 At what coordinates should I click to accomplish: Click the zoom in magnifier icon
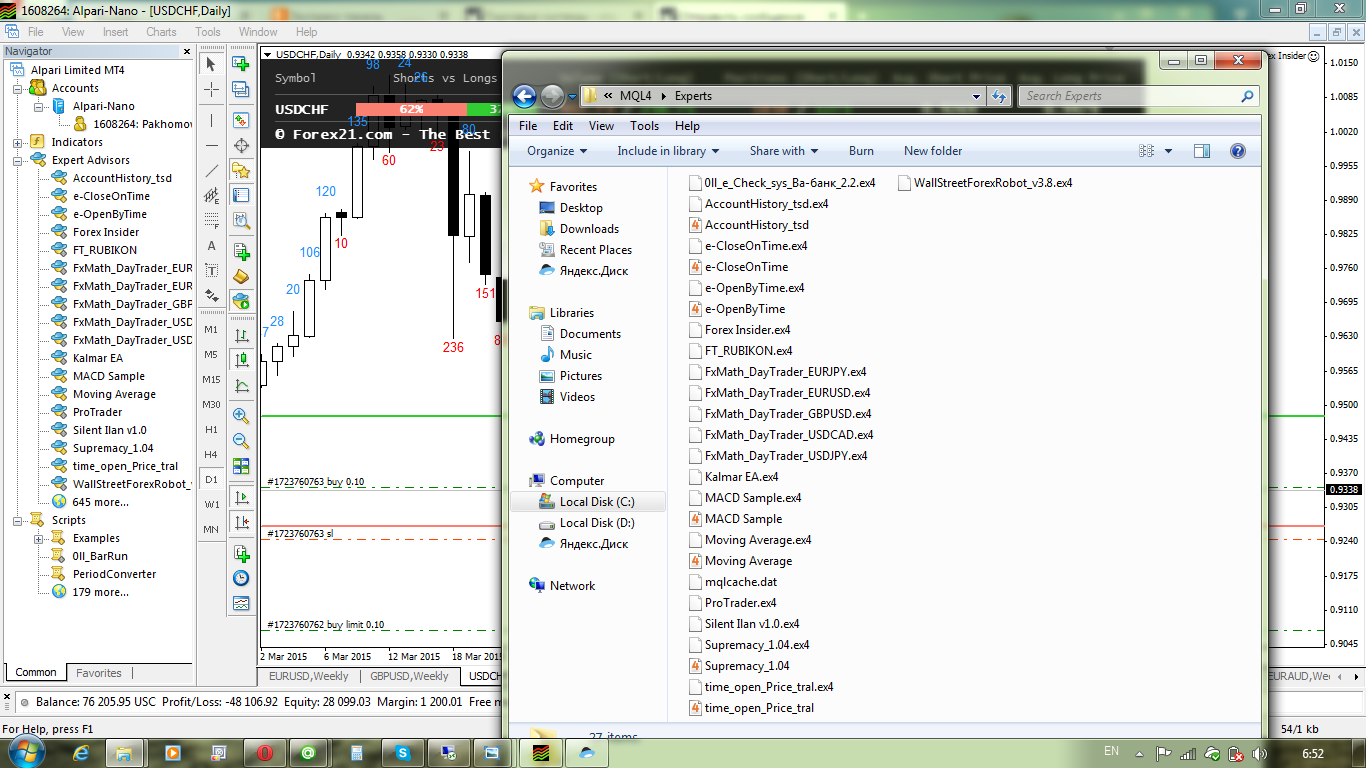tap(241, 415)
